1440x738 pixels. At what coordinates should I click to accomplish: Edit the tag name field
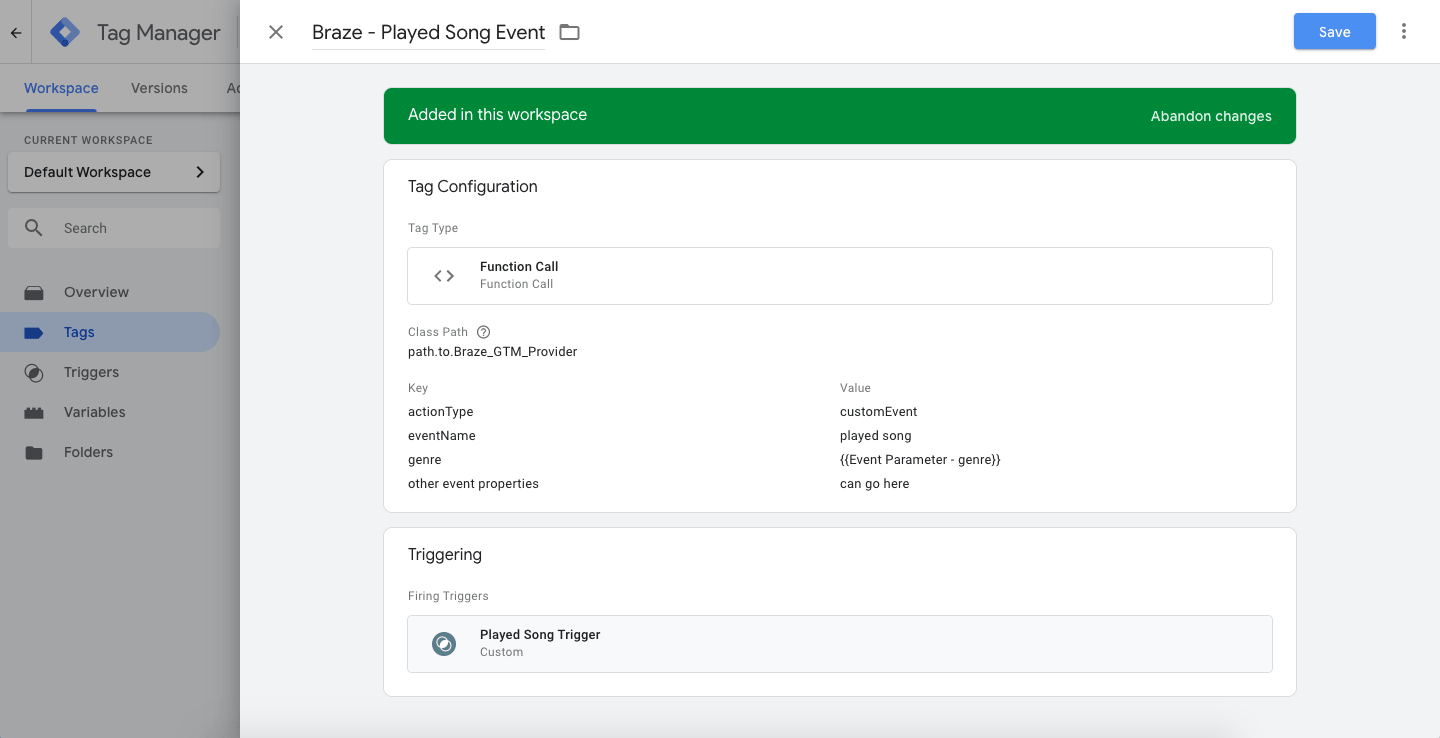pyautogui.click(x=428, y=32)
